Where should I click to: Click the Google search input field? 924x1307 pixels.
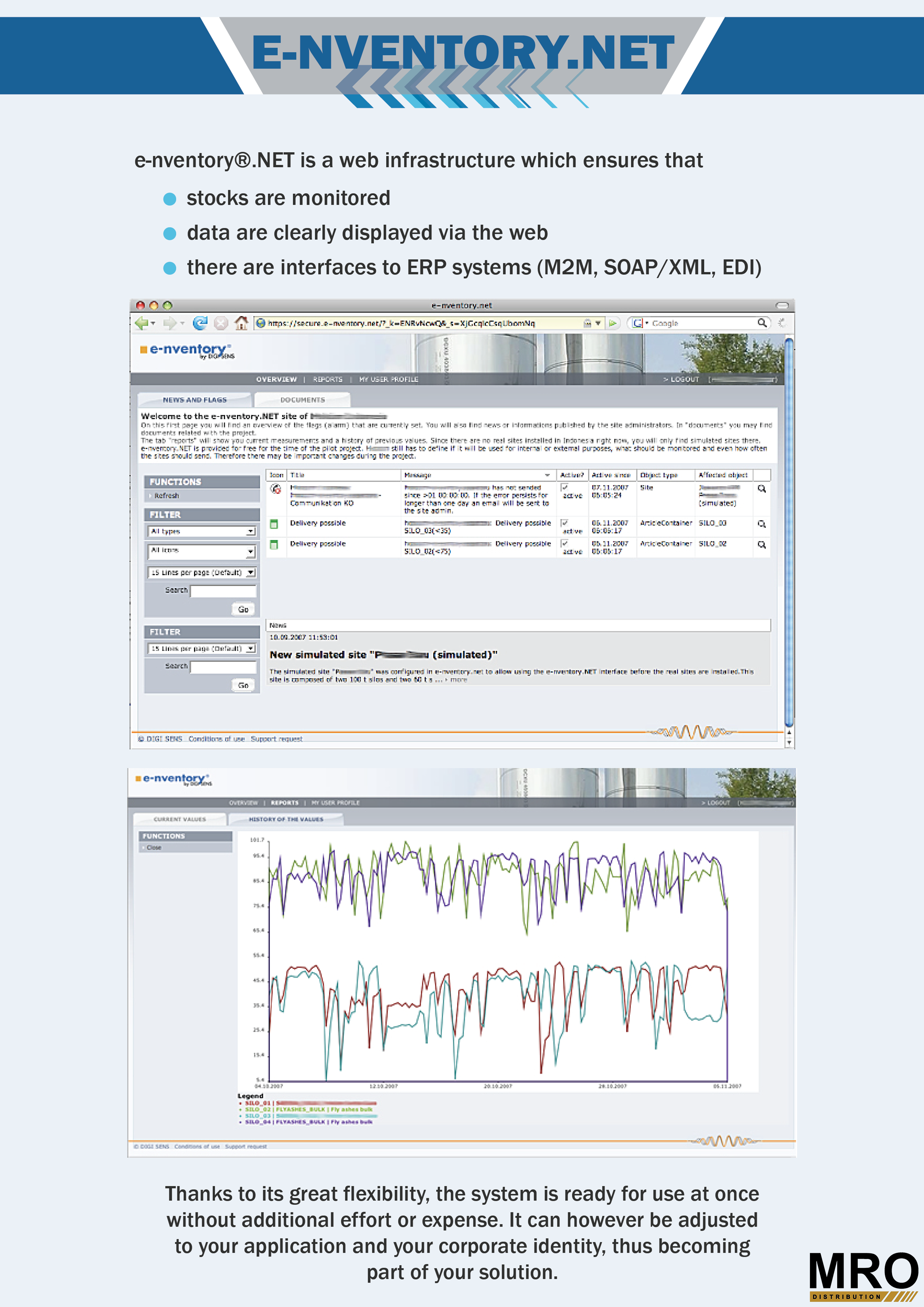click(x=703, y=323)
